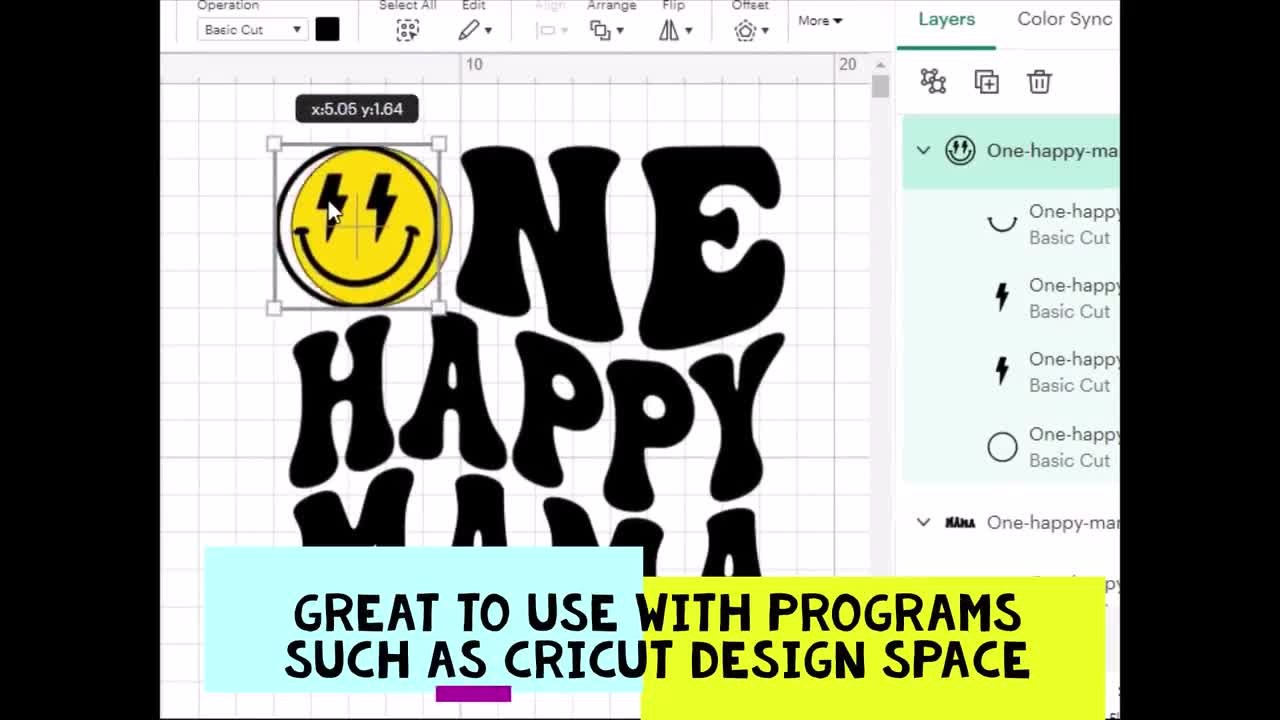This screenshot has width=1280, height=720.
Task: Select the smile curve layer
Action: point(1011,224)
